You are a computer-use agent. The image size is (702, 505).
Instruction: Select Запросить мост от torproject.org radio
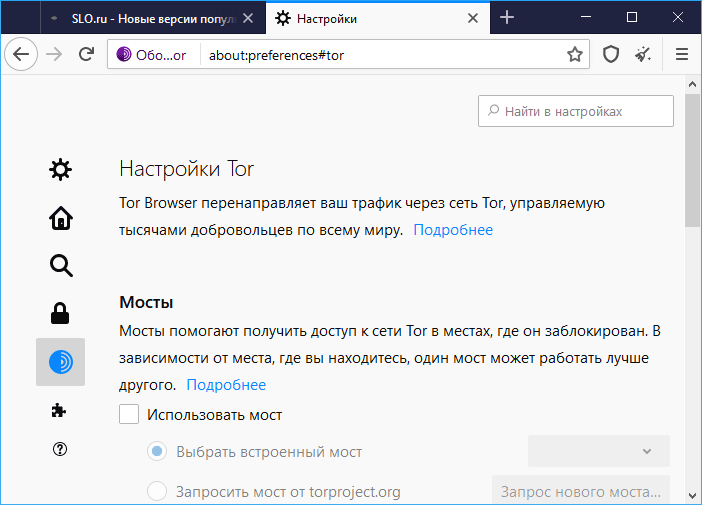157,491
